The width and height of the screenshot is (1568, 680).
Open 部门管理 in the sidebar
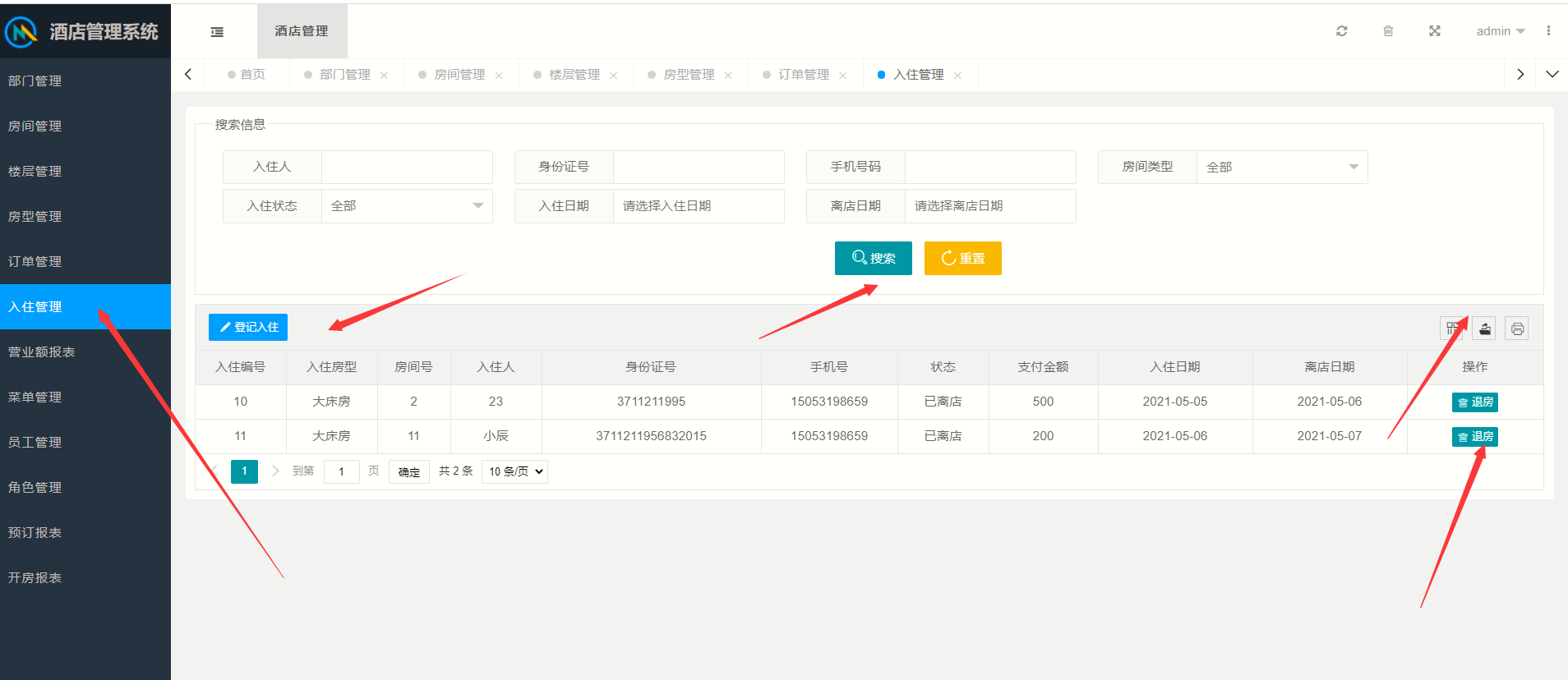click(85, 80)
